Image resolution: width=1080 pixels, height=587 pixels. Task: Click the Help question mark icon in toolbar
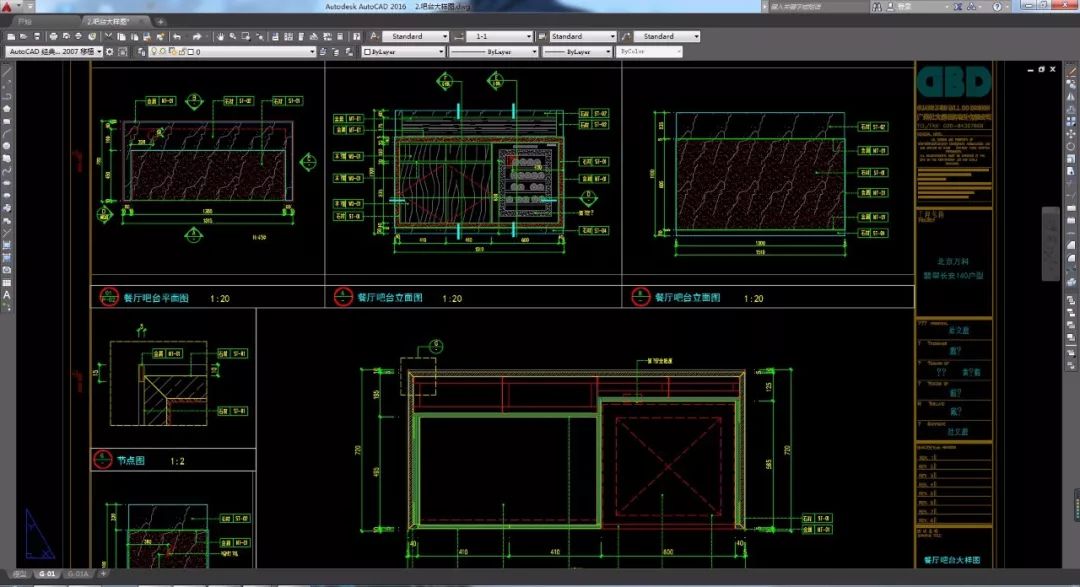(x=359, y=37)
